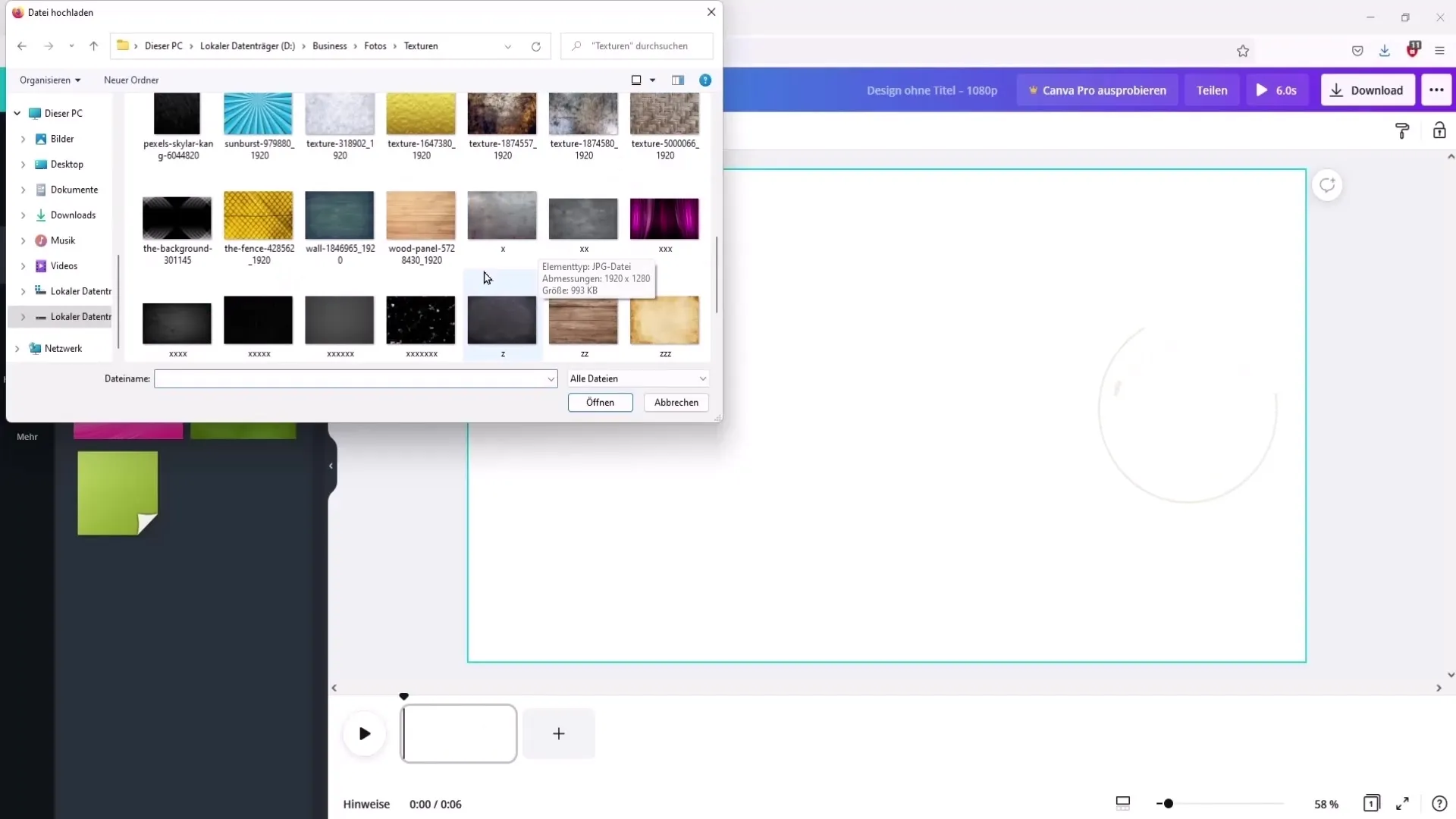Click Canva Pro ausprobieren button

coord(1097,90)
